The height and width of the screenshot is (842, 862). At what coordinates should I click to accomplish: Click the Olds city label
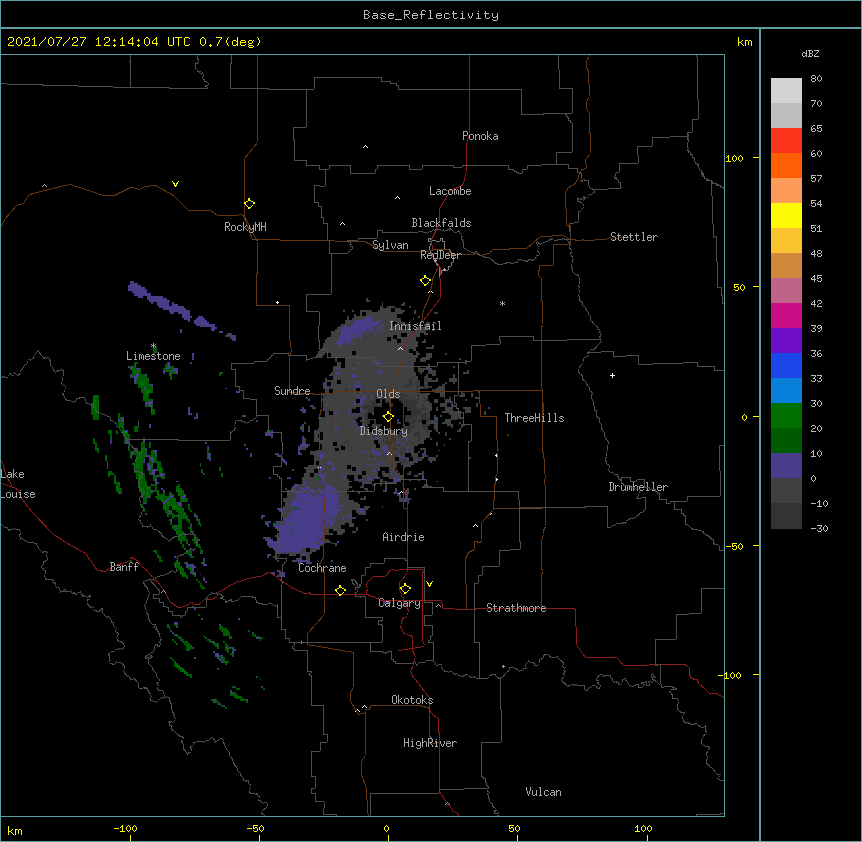tap(388, 394)
